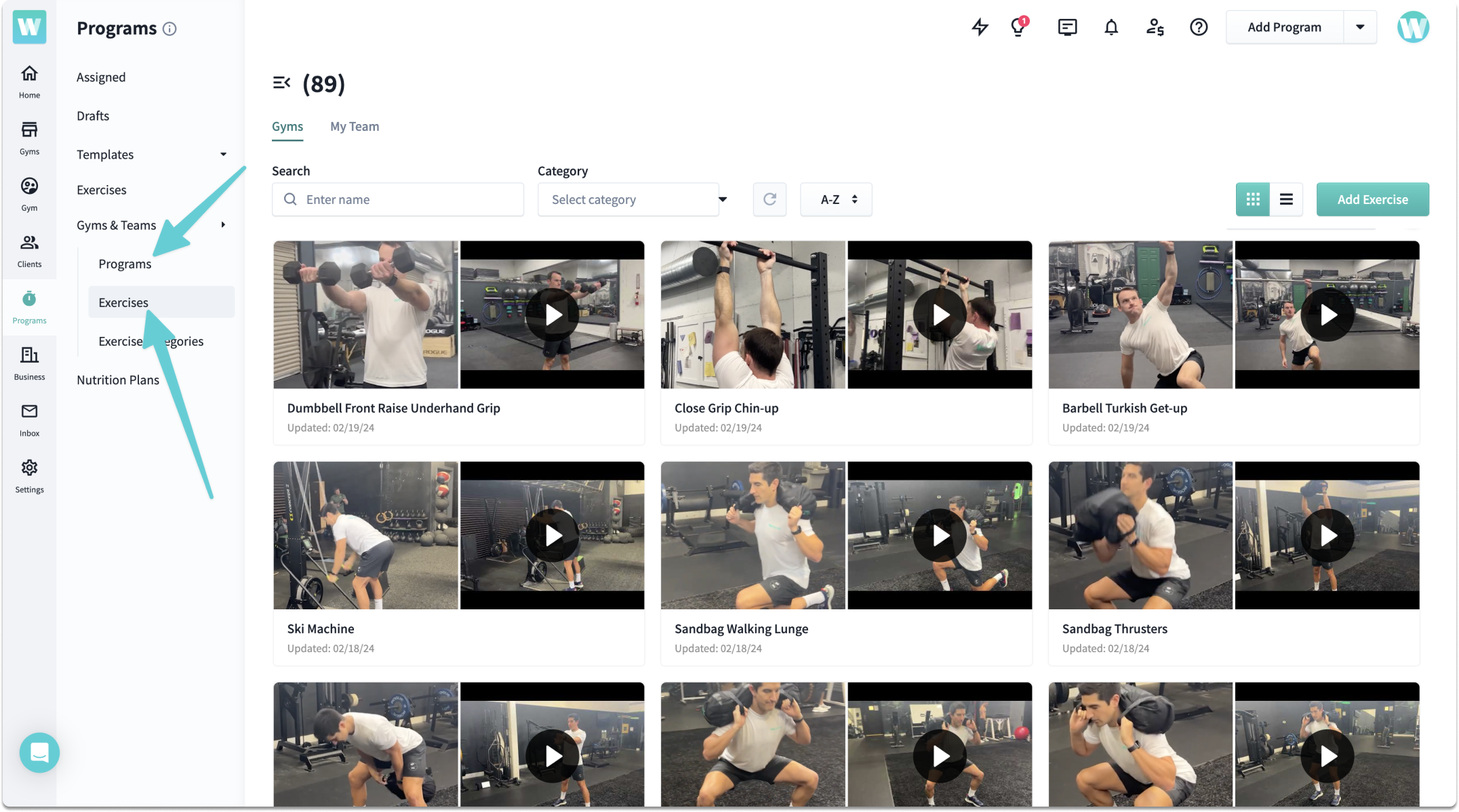
Task: Open Barbell Turkish Get-up title
Action: [1125, 408]
